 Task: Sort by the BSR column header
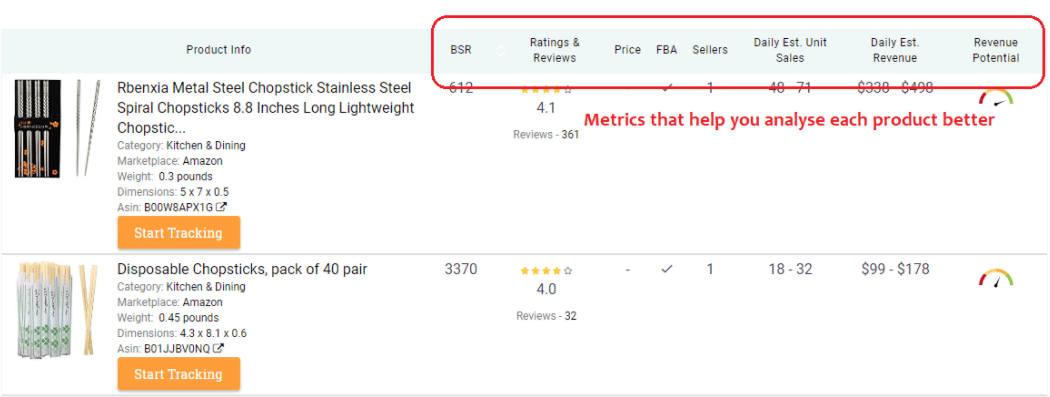(461, 50)
